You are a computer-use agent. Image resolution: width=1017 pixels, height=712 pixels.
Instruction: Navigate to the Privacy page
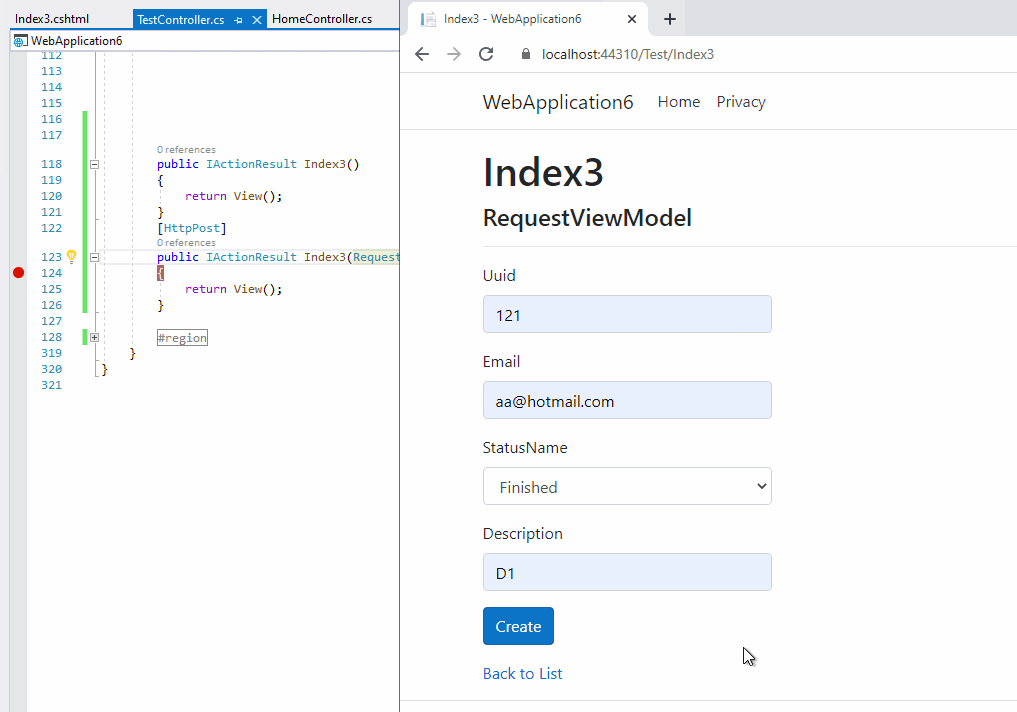(740, 101)
